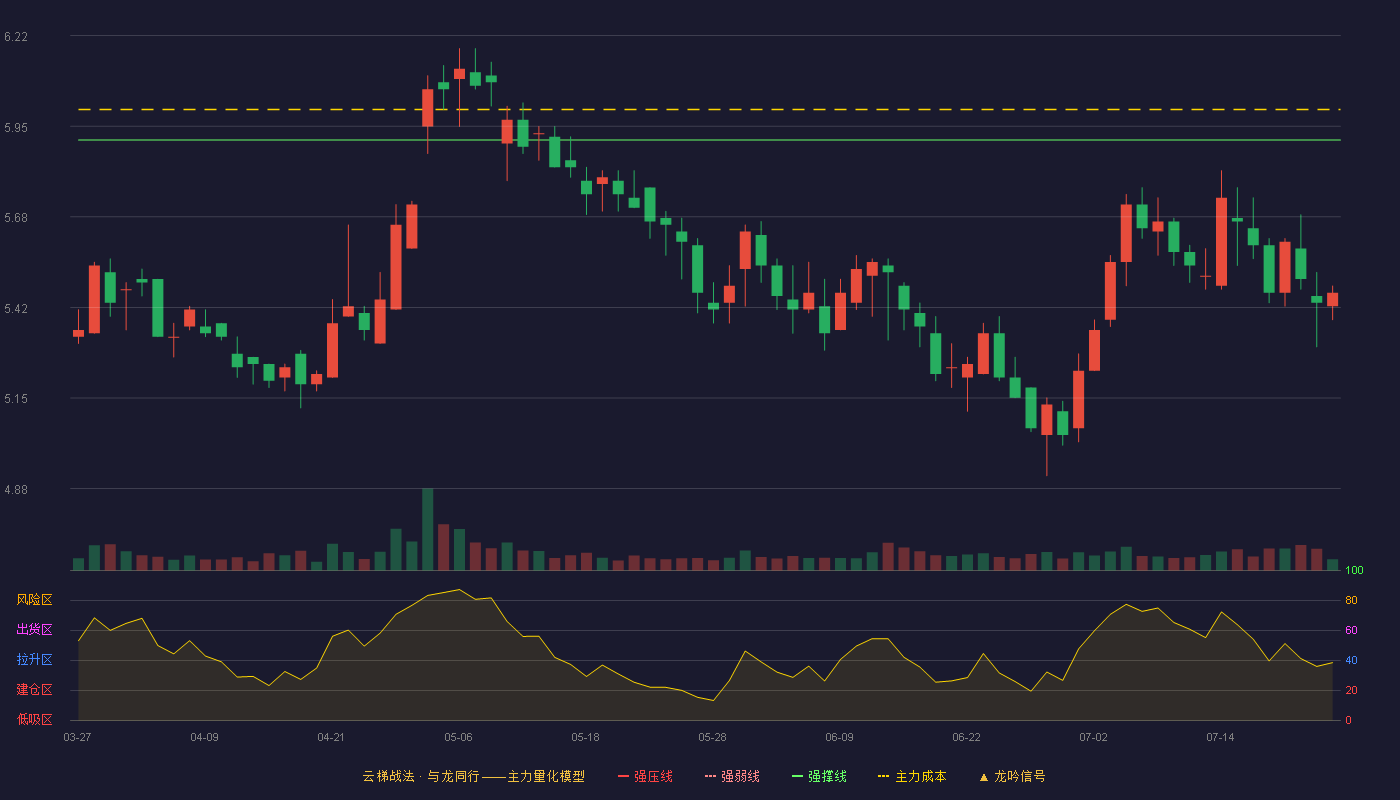Toggle the 主力成本 legend entry
Viewport: 1400px width, 800px height.
pyautogui.click(x=912, y=776)
